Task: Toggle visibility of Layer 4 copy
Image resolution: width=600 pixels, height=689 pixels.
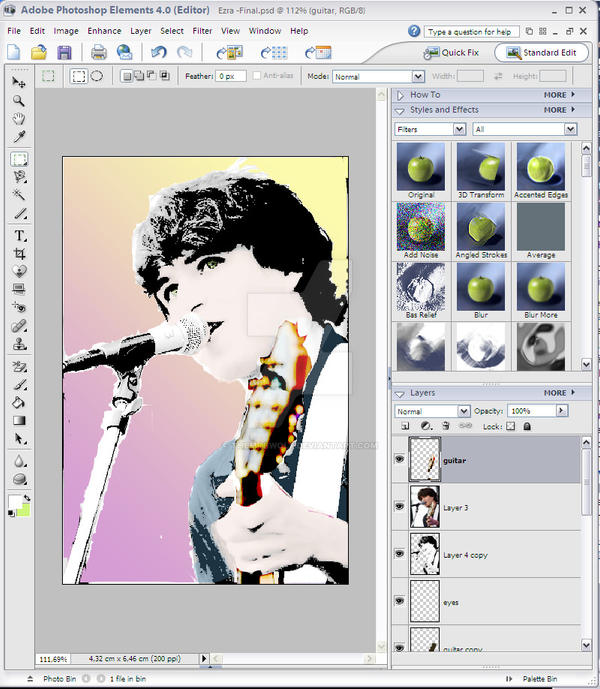Action: [x=399, y=554]
